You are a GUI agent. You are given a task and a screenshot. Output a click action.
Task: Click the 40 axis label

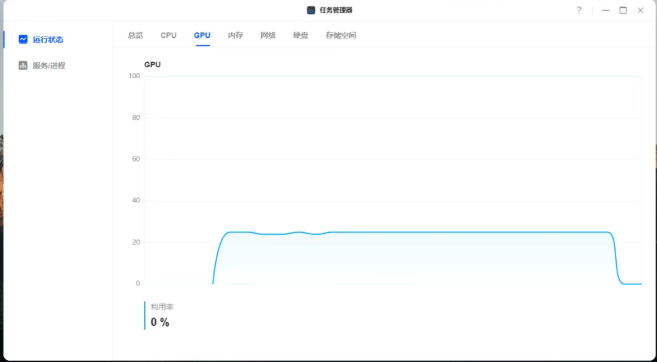point(136,201)
